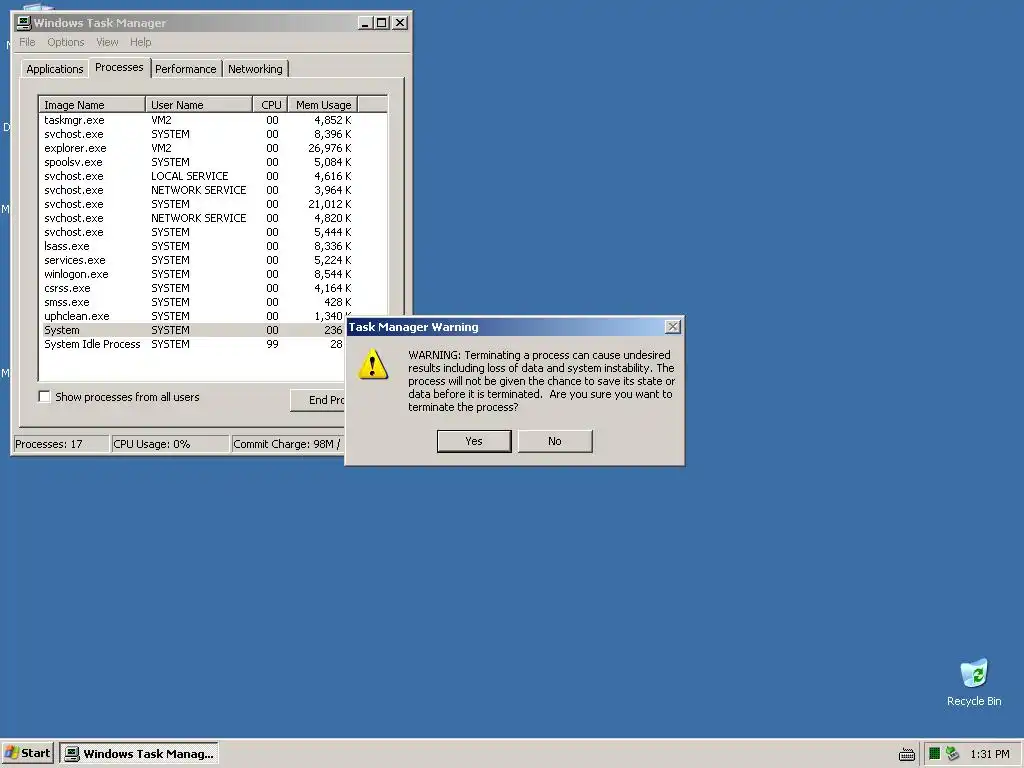The image size is (1024, 768).
Task: Sort by Image Name column header
Action: [x=92, y=104]
